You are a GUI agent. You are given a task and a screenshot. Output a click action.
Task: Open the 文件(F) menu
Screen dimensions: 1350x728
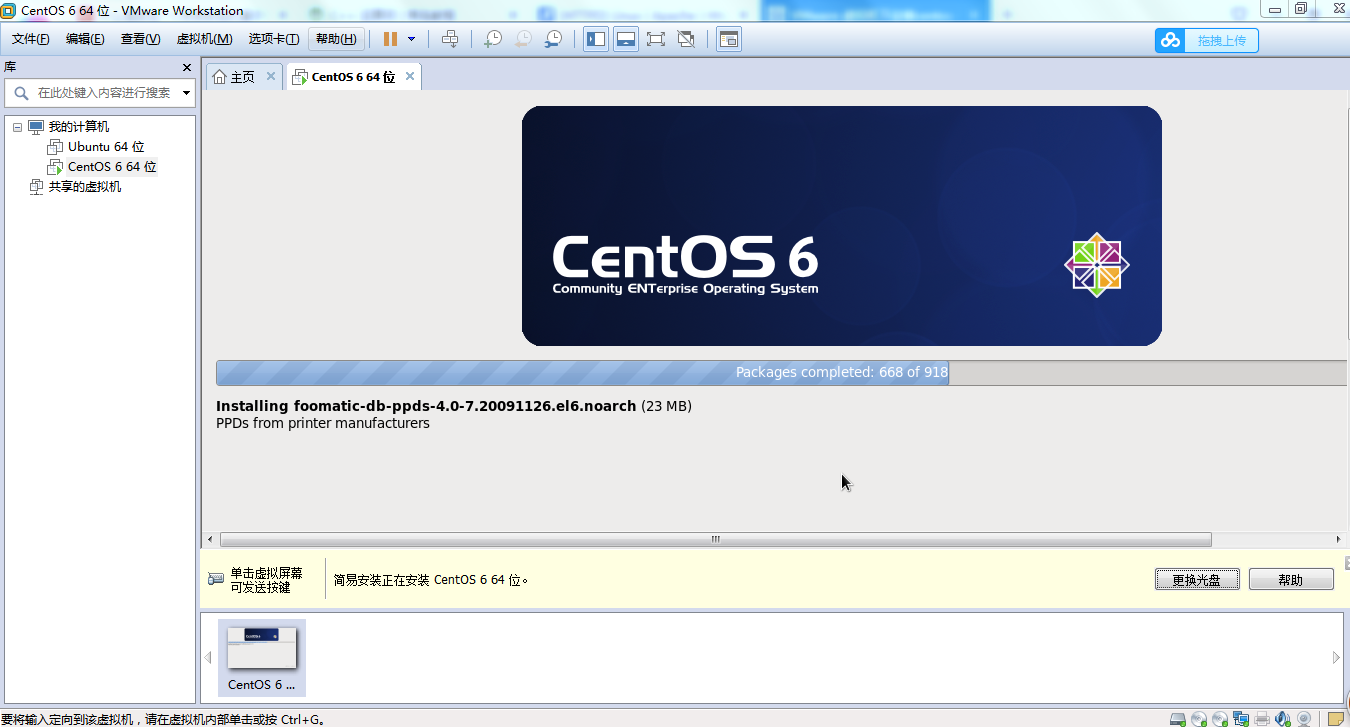tap(31, 39)
